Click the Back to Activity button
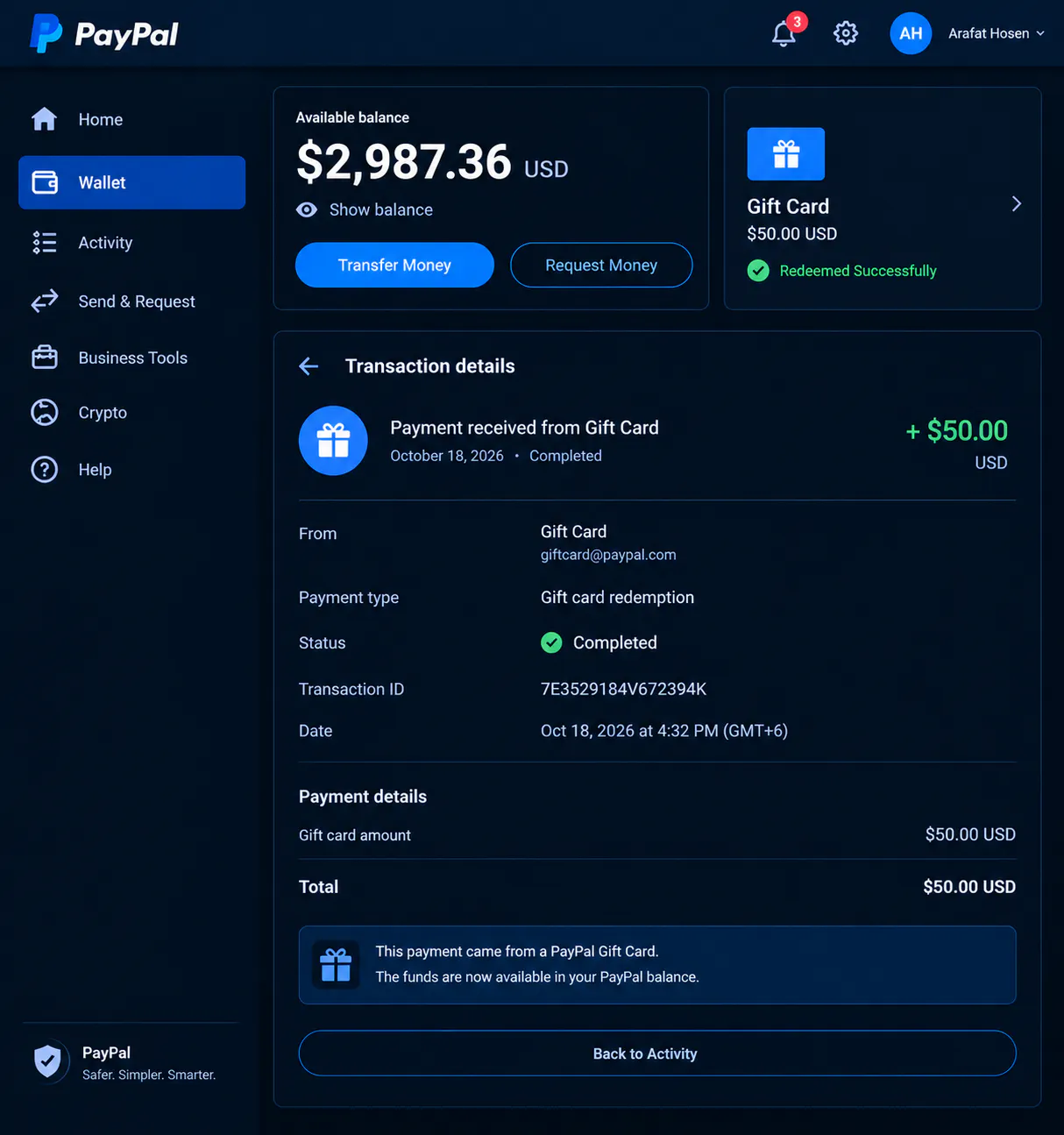 [657, 1053]
